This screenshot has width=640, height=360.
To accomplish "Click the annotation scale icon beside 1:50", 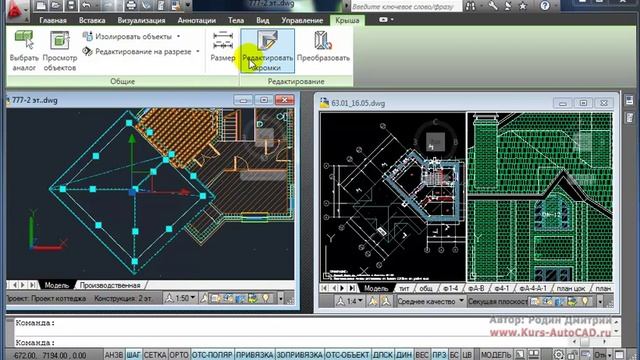I will [x=169, y=298].
